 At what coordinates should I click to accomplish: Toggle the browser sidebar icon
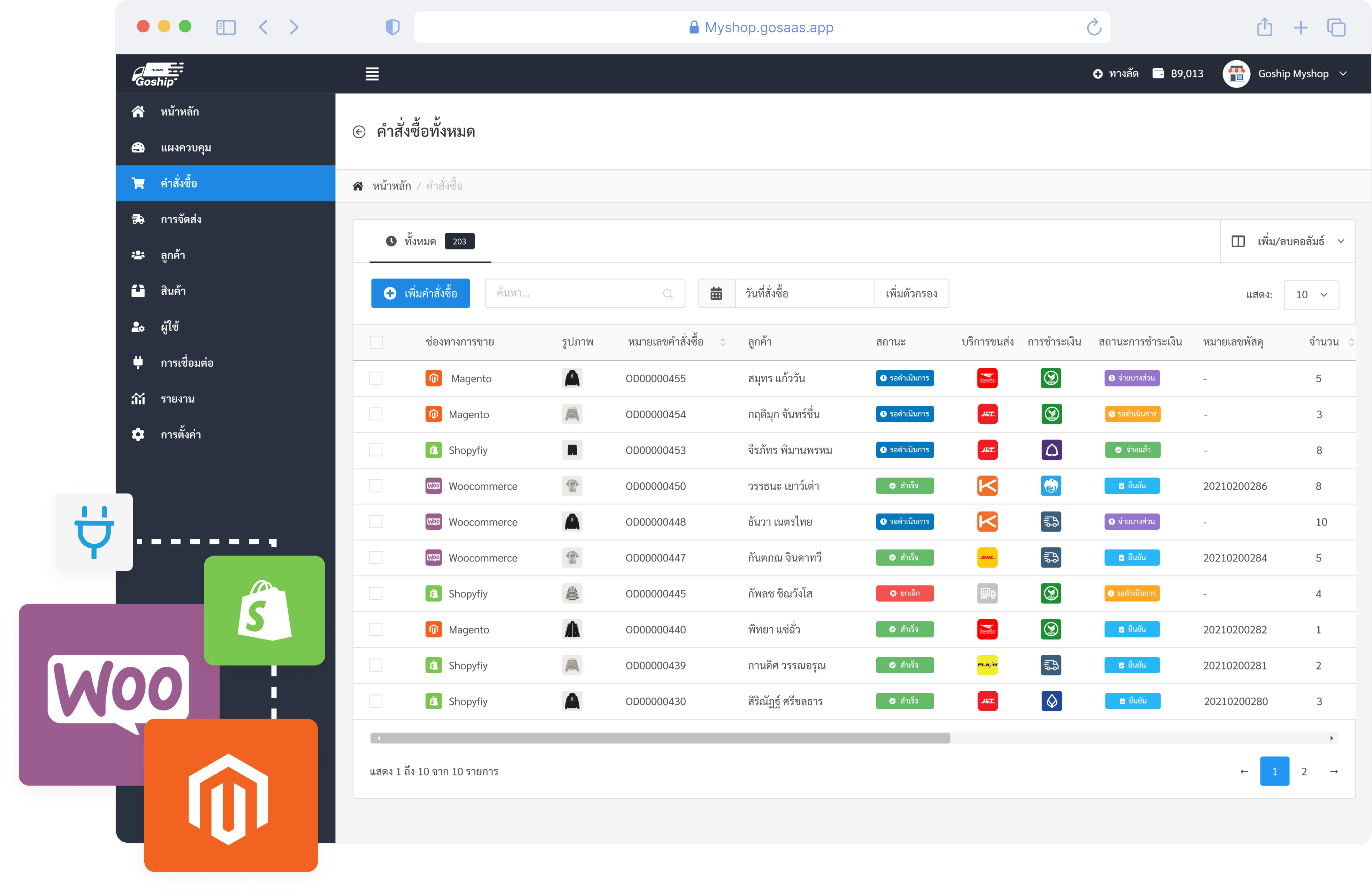click(226, 27)
